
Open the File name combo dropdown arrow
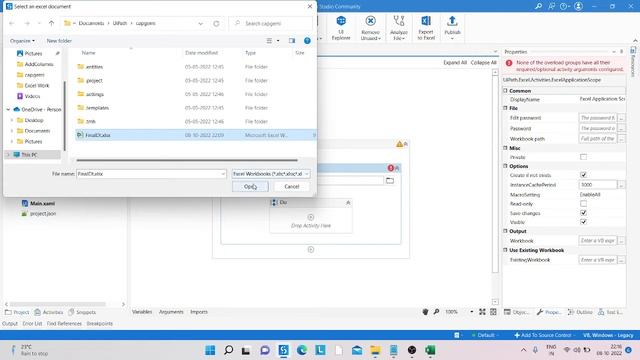tap(222, 174)
